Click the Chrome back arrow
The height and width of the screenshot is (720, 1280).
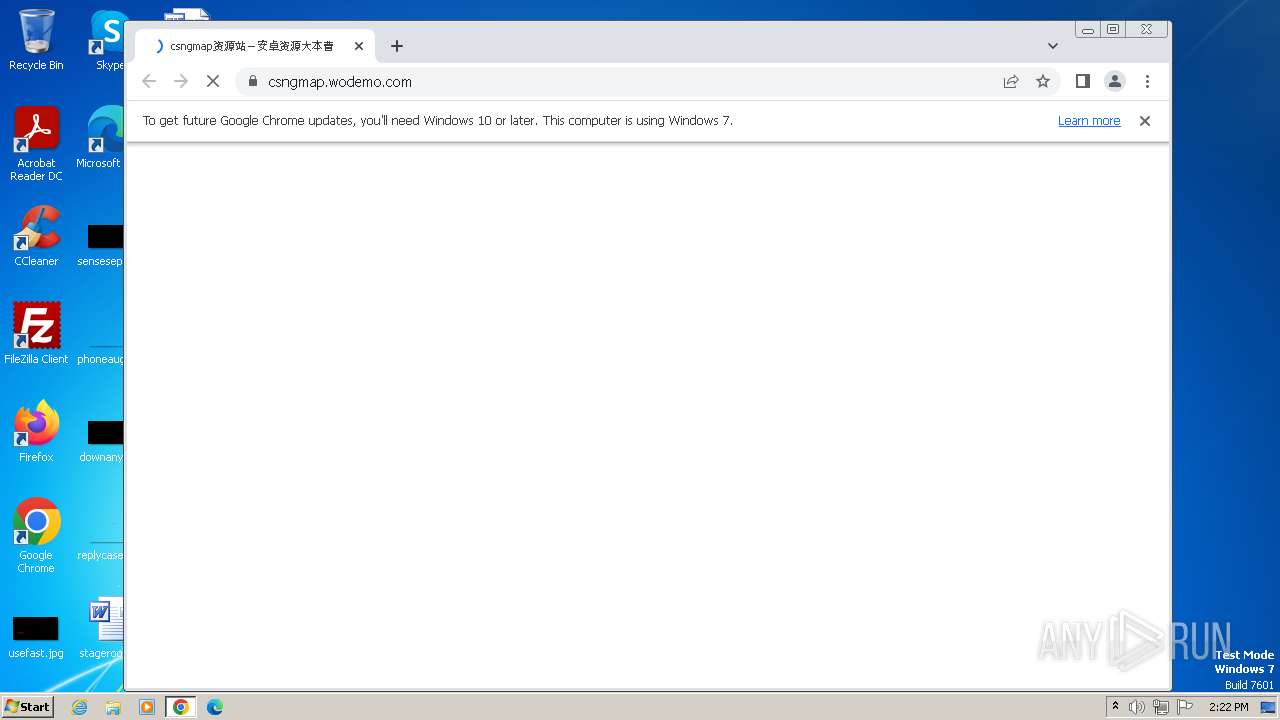point(149,82)
